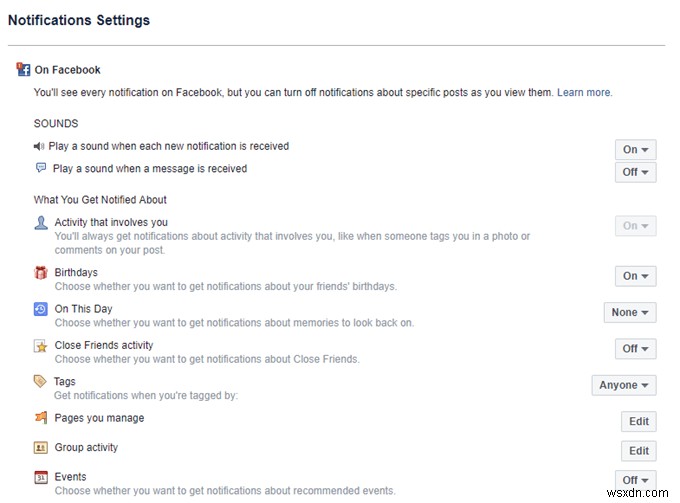Viewport: 680px width, 503px height.
Task: Open the Events Off dropdown
Action: click(635, 480)
